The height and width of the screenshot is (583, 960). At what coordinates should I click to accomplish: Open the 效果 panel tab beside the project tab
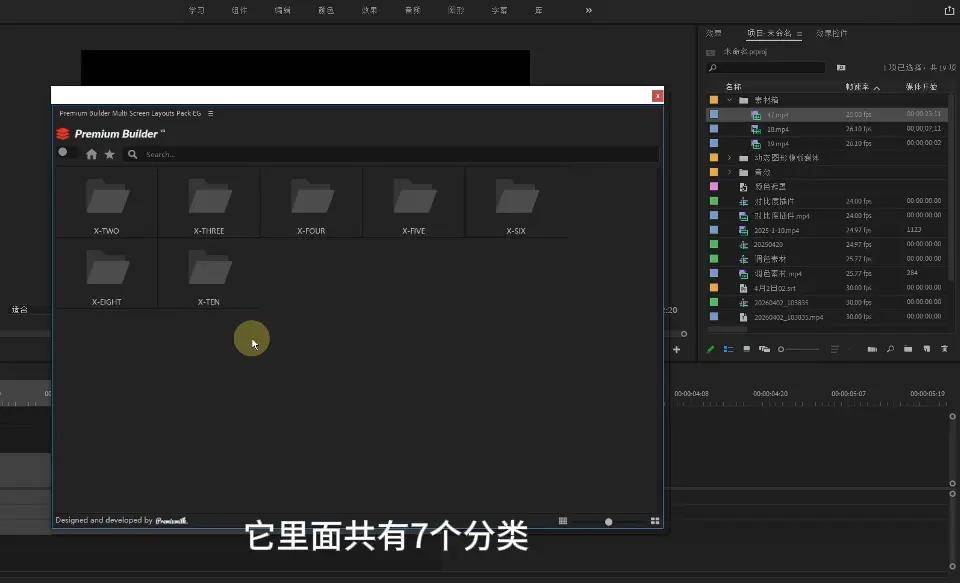[x=713, y=33]
